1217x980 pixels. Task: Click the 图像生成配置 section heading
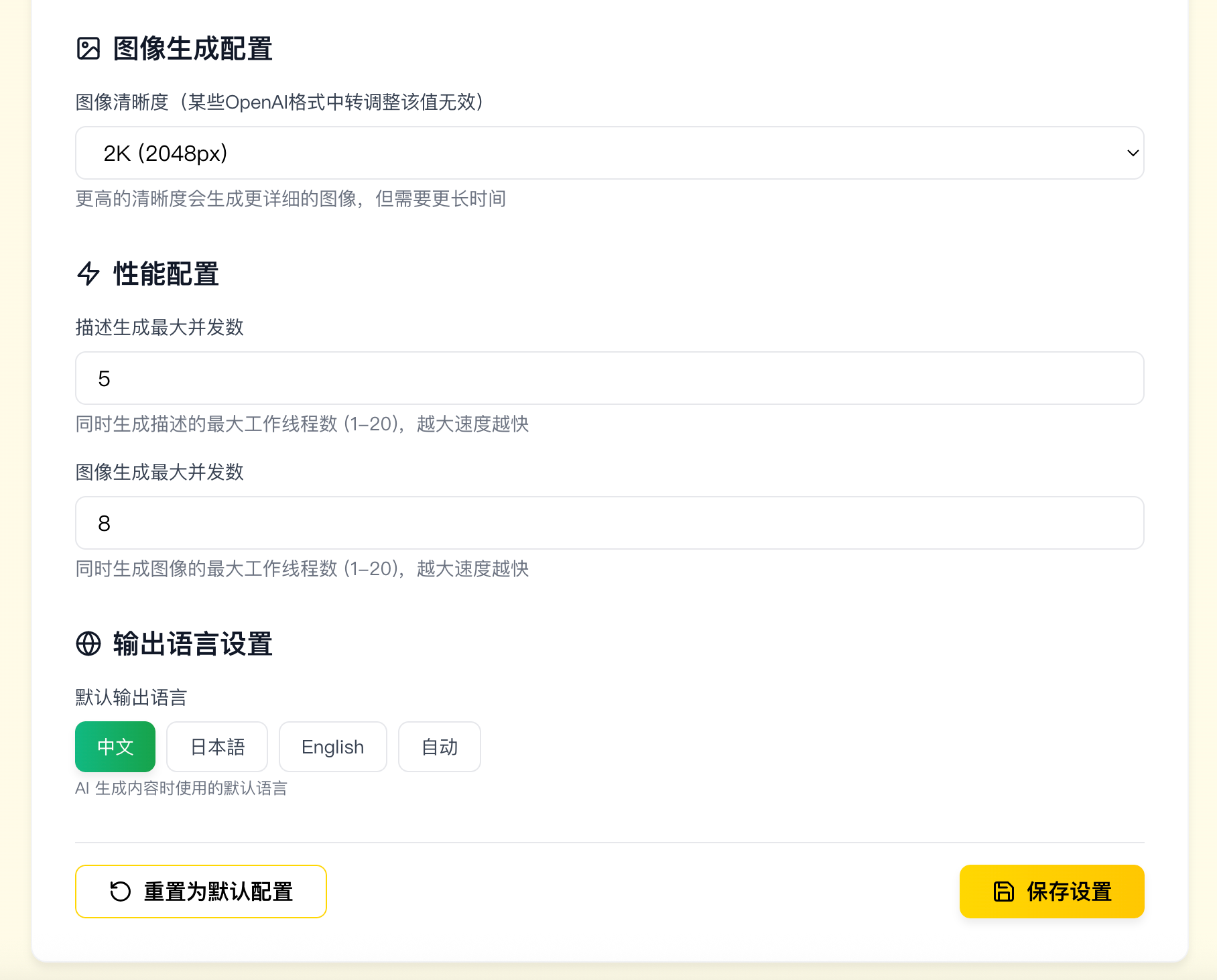click(x=192, y=49)
